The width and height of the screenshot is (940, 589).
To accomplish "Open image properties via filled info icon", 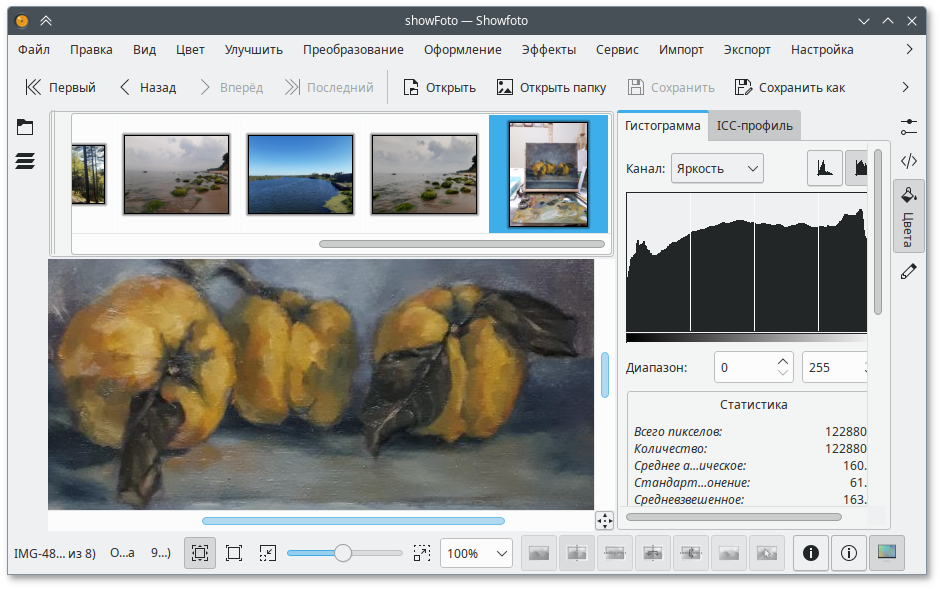I will [x=811, y=552].
